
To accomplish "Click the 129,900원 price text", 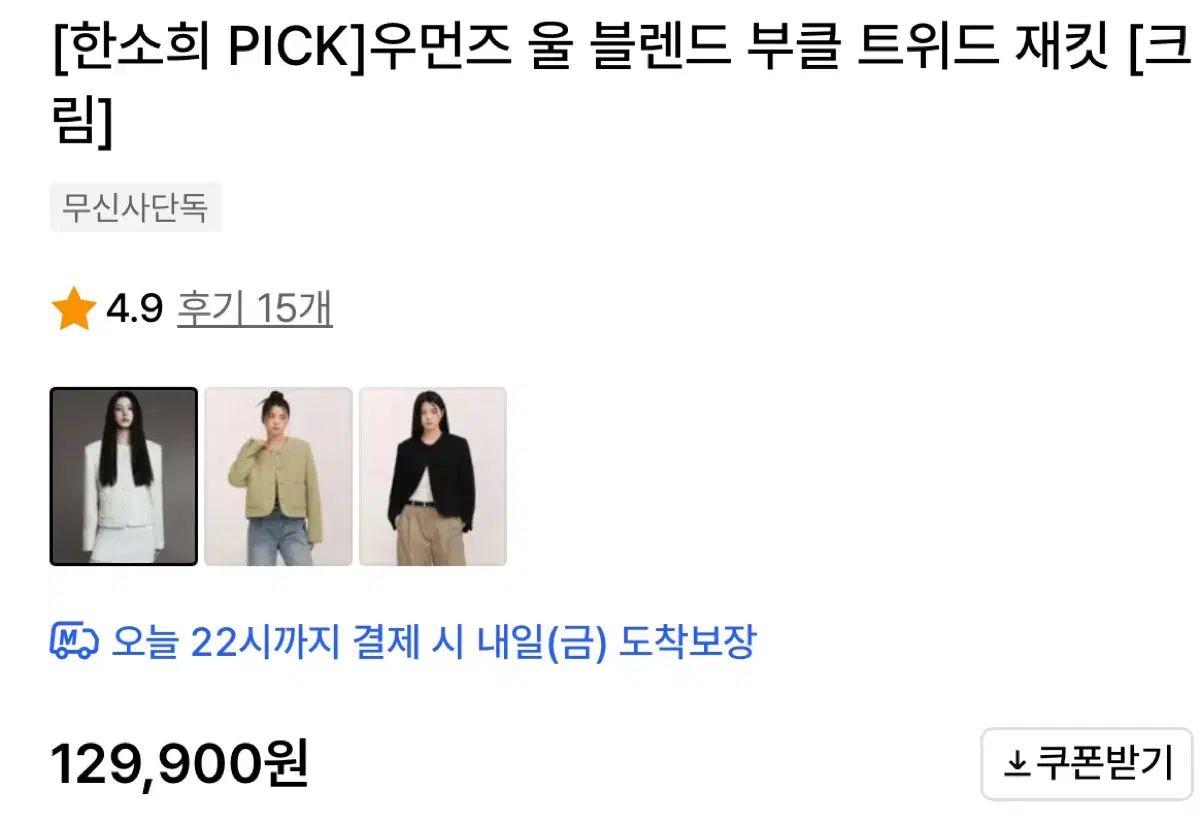I will (179, 765).
